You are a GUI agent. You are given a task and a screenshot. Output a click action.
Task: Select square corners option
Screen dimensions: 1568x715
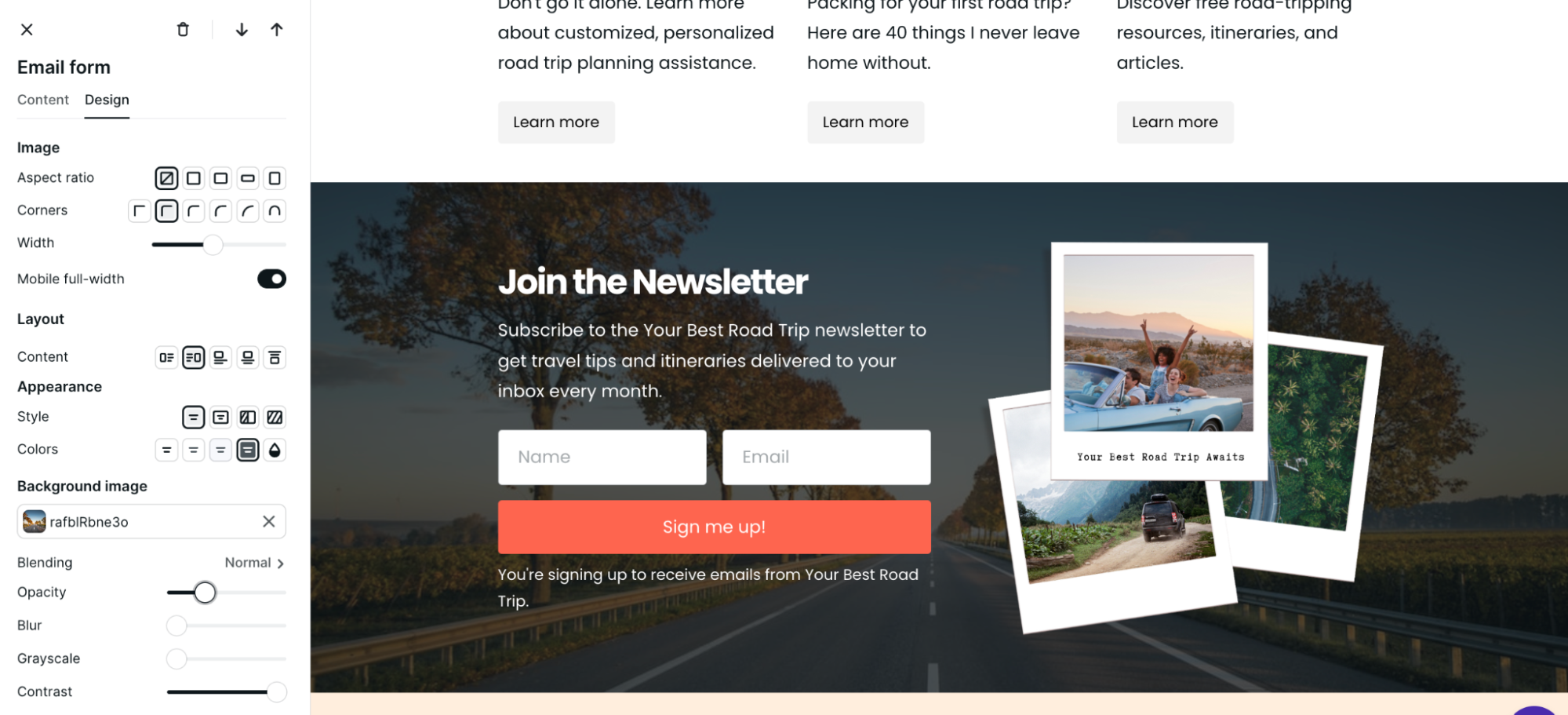[140, 211]
